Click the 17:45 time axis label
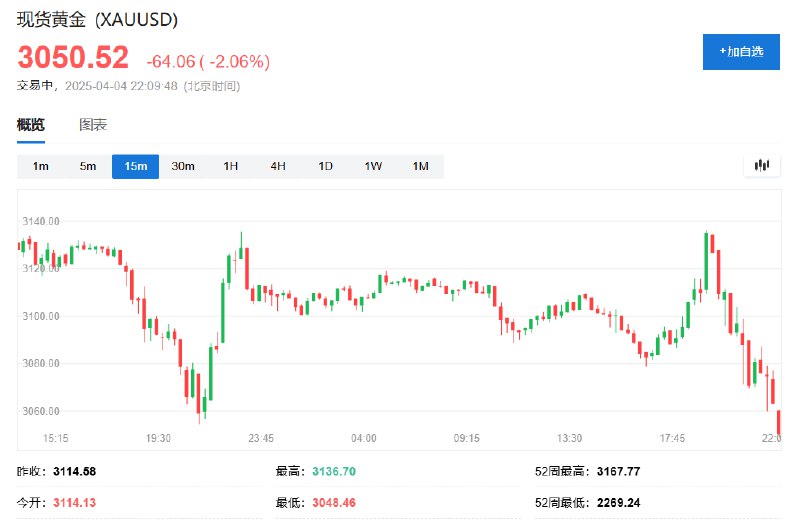Viewport: 800px width, 521px height. point(672,438)
